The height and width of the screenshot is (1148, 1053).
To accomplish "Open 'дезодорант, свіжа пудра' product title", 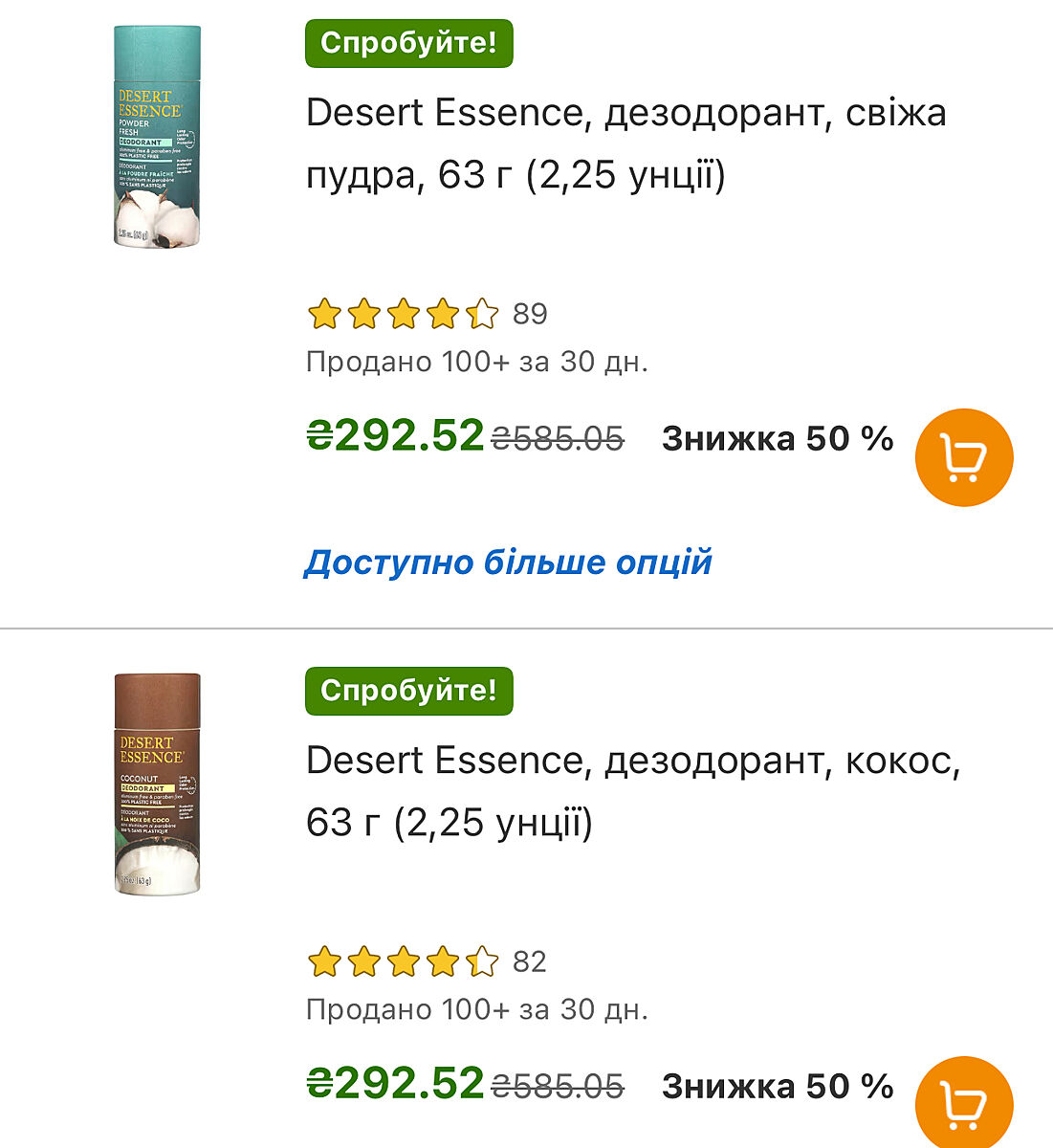I will pos(626,143).
